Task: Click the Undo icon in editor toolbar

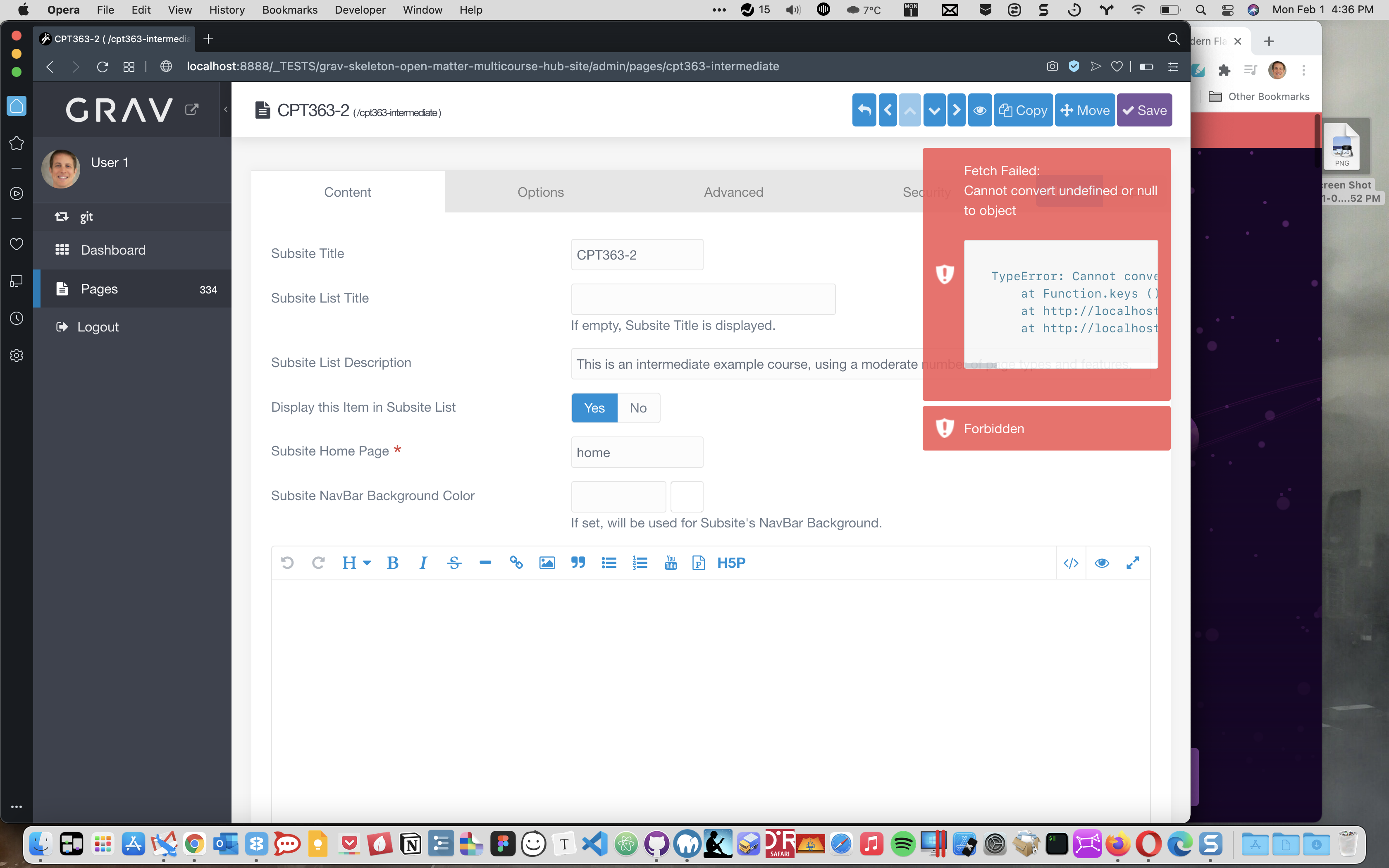Action: [x=288, y=563]
